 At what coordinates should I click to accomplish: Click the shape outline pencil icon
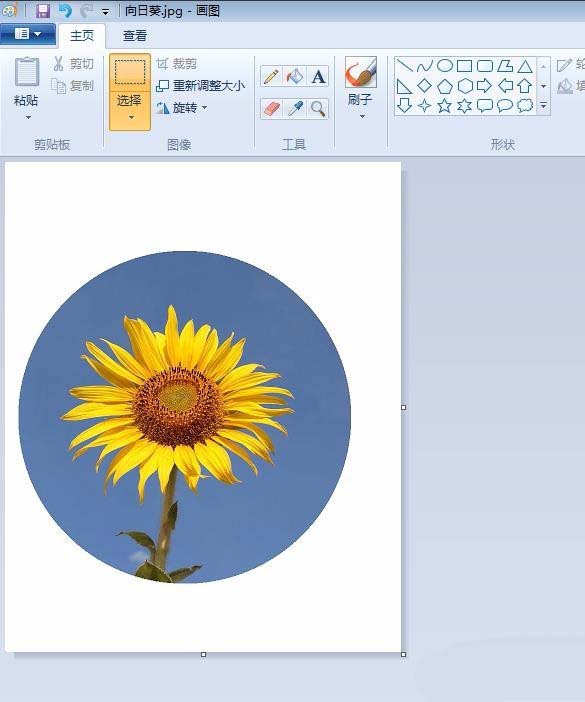[x=564, y=65]
